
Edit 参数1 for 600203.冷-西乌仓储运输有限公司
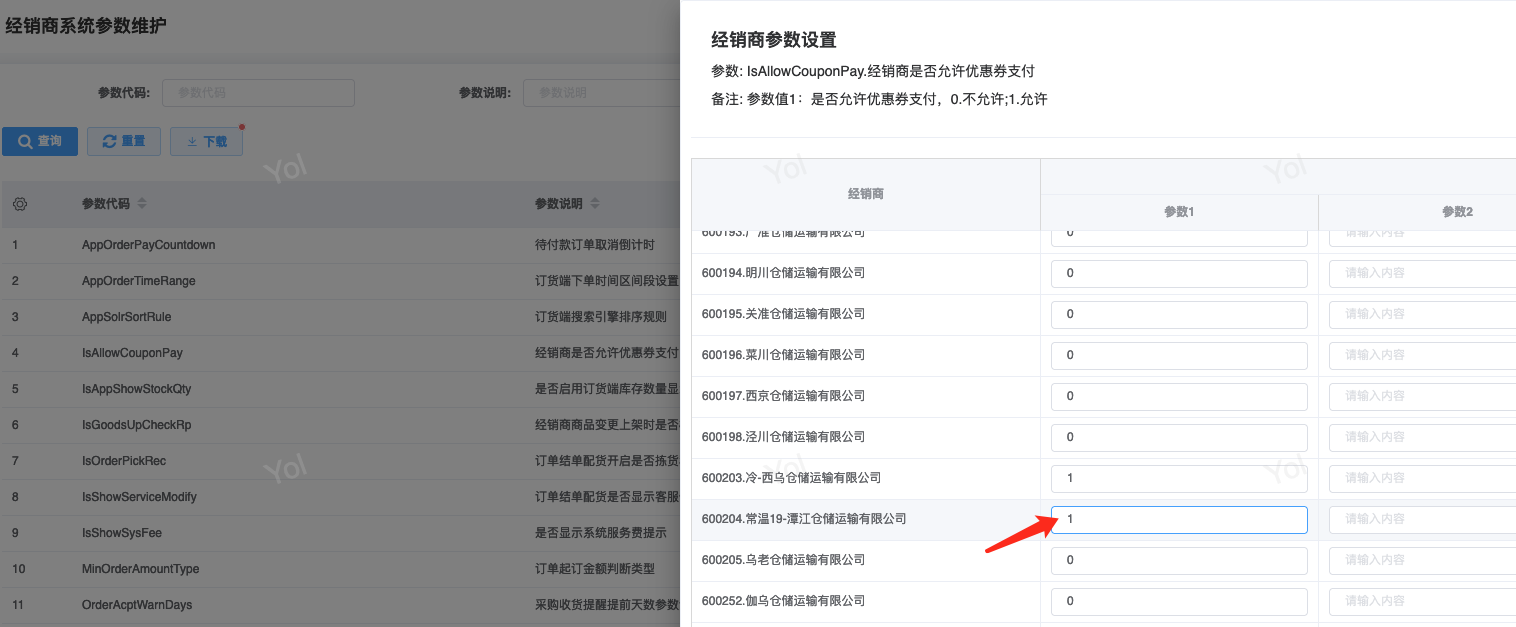tap(1179, 478)
